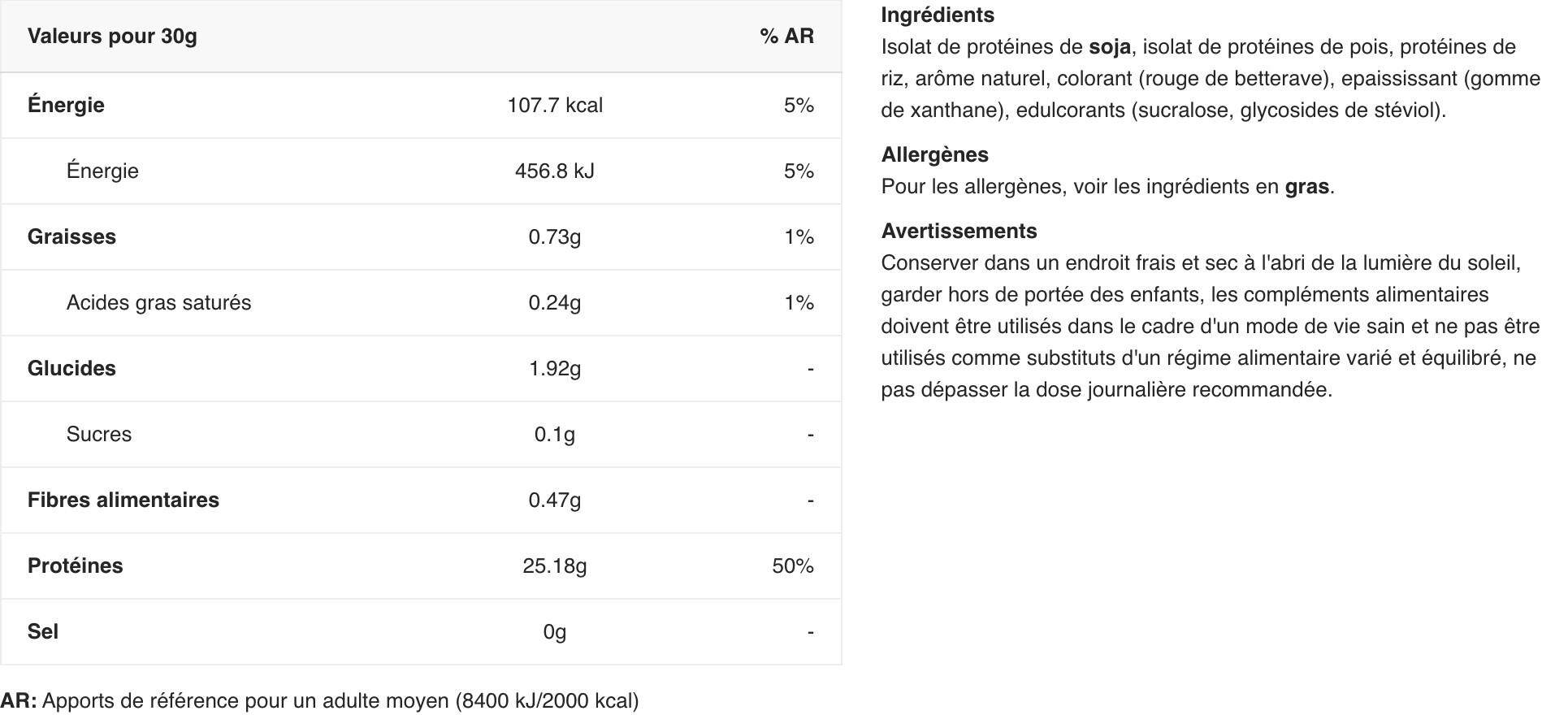
Task: Click the '1.92g' carbohydrate value
Action: pyautogui.click(x=555, y=368)
